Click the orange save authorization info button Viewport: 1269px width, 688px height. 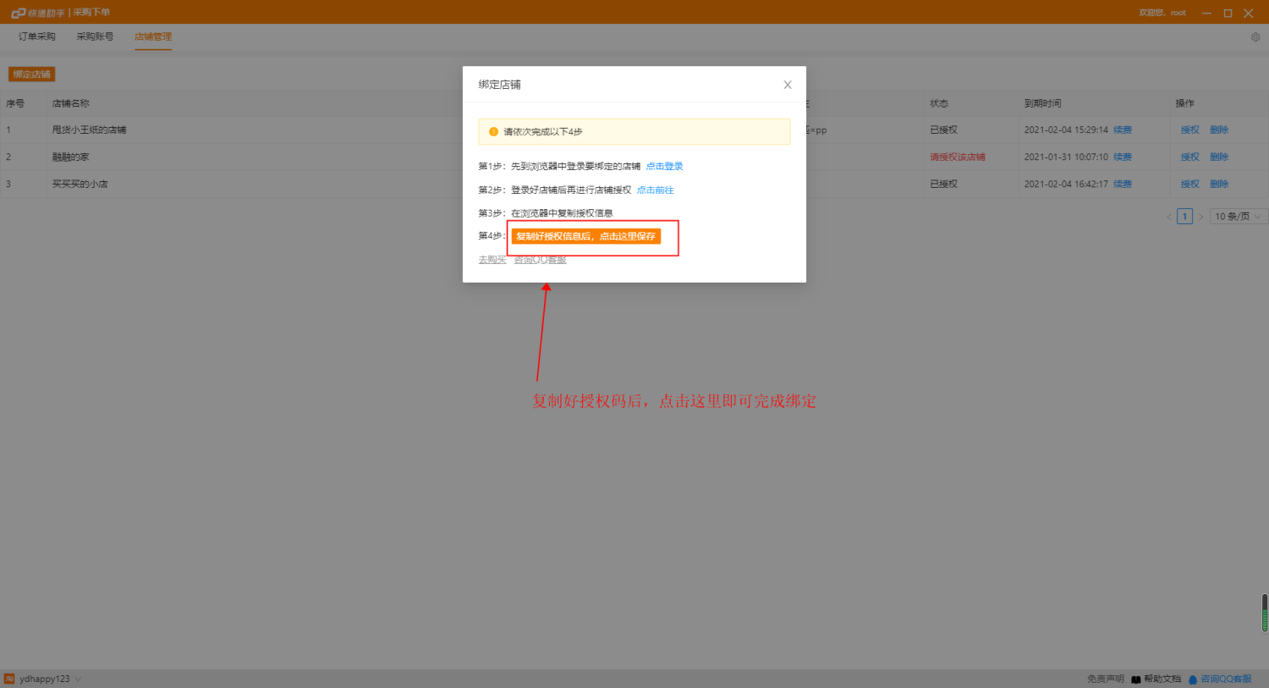(586, 236)
